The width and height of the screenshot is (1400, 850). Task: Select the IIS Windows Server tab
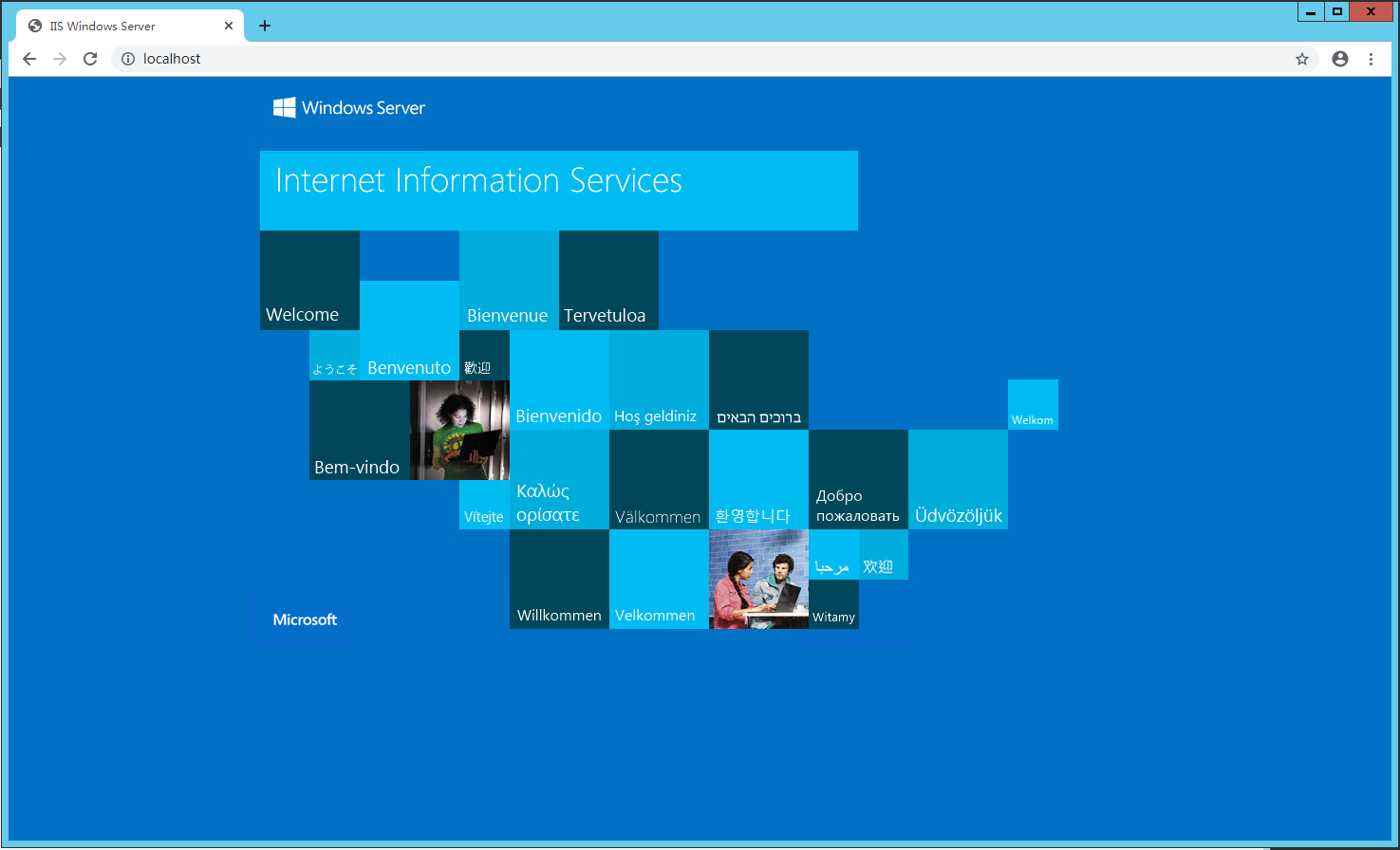click(130, 26)
